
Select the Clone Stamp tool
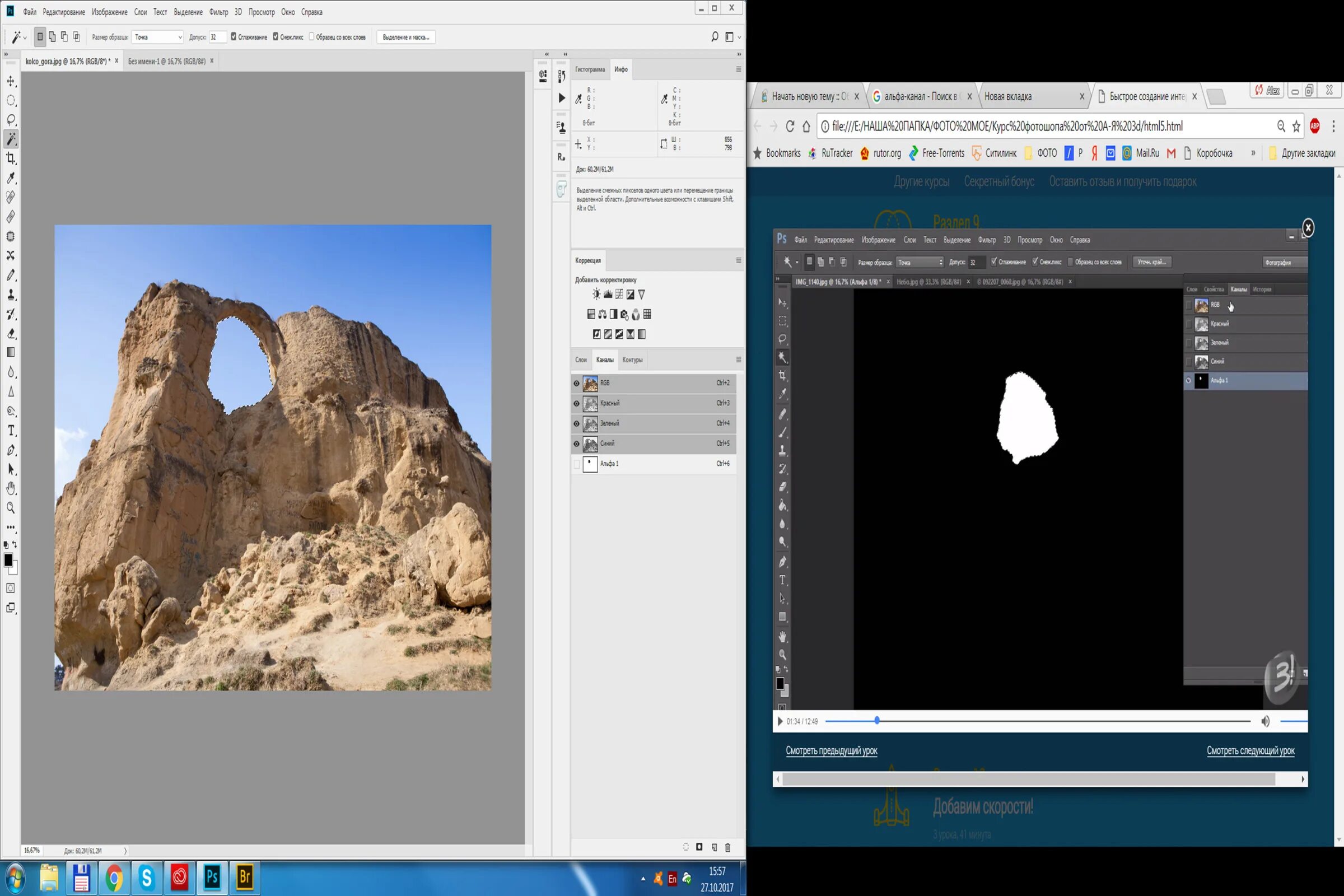click(x=11, y=295)
